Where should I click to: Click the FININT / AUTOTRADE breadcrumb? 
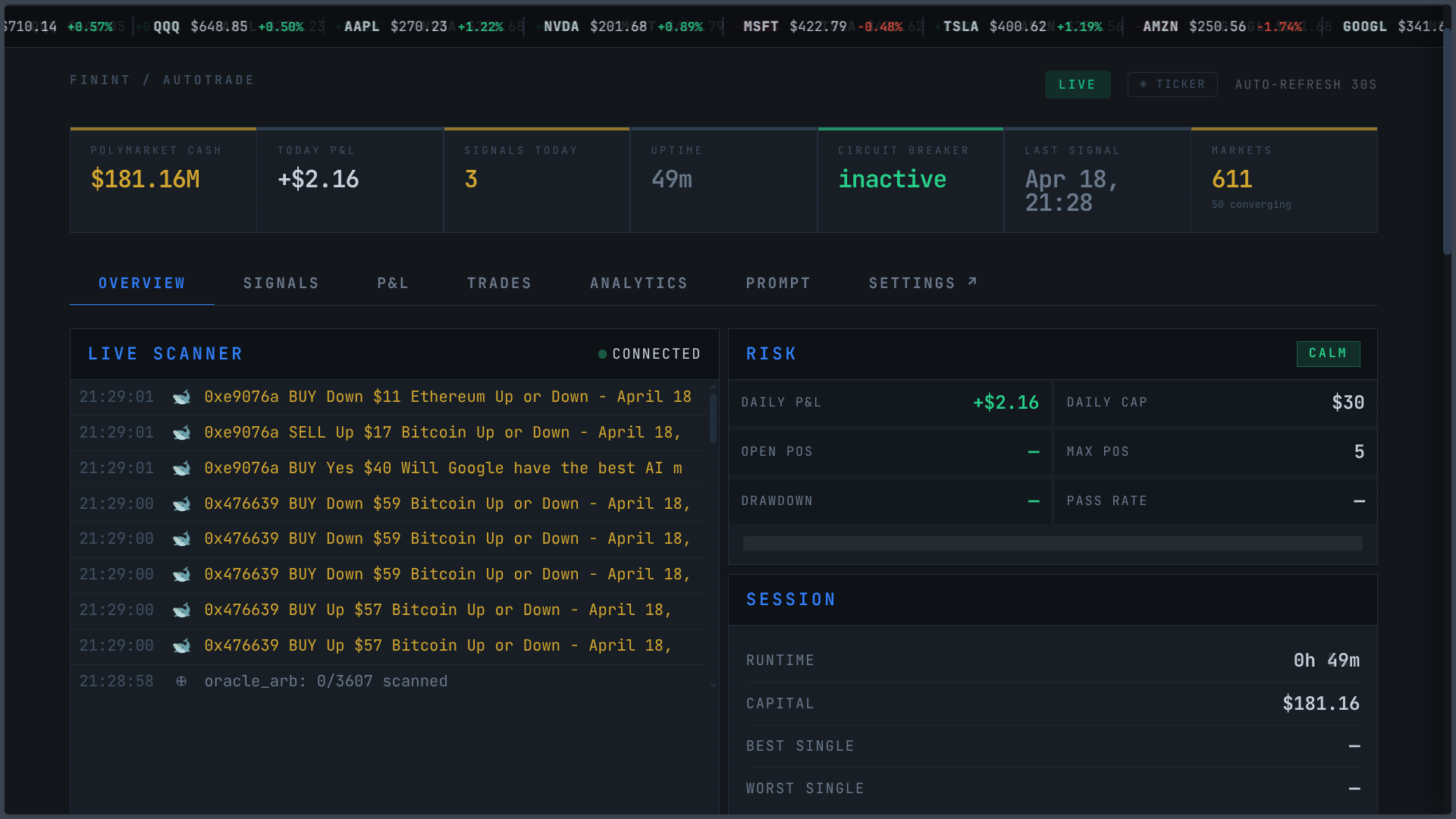[162, 80]
